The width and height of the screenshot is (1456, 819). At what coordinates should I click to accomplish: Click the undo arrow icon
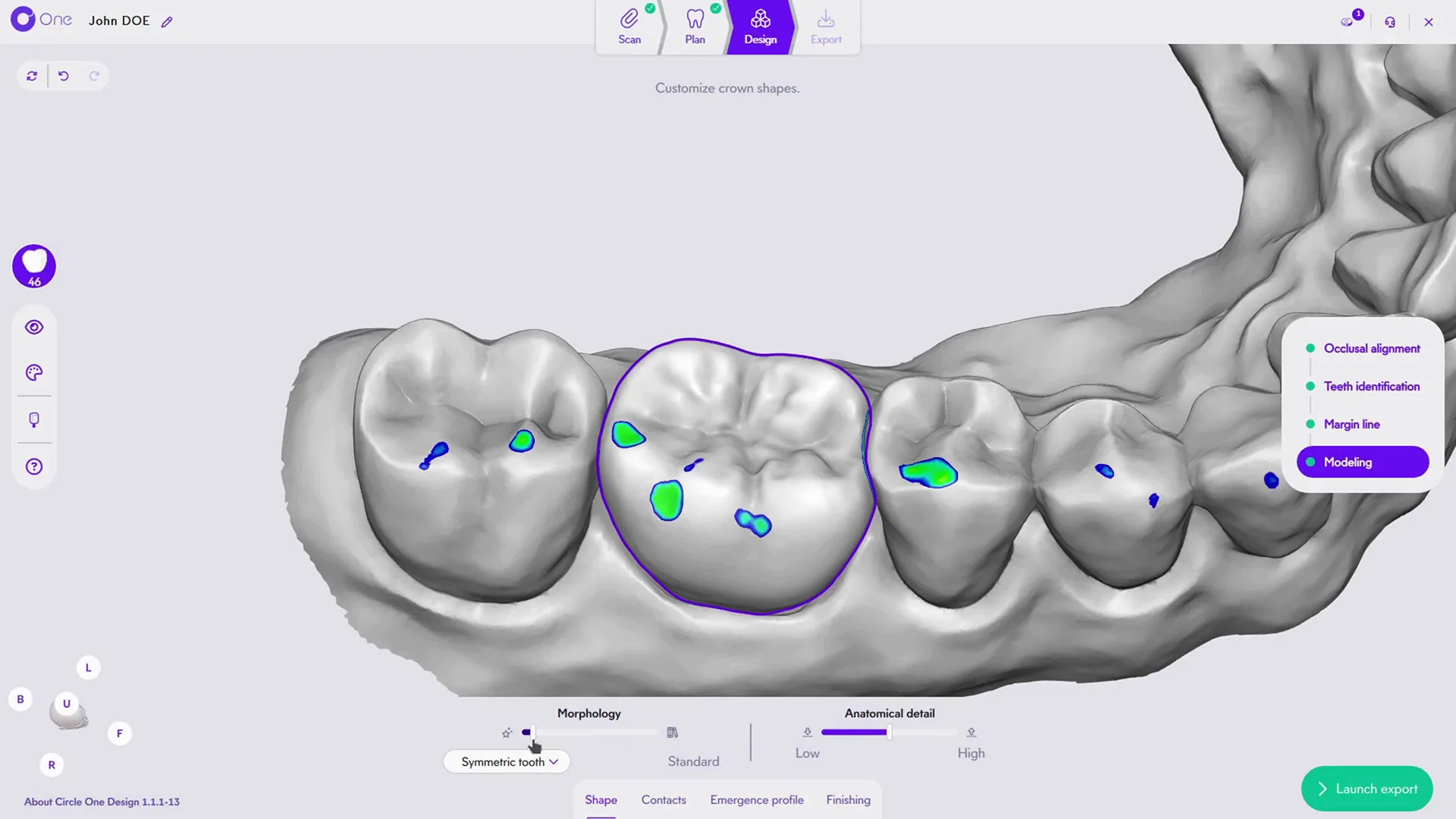[64, 76]
